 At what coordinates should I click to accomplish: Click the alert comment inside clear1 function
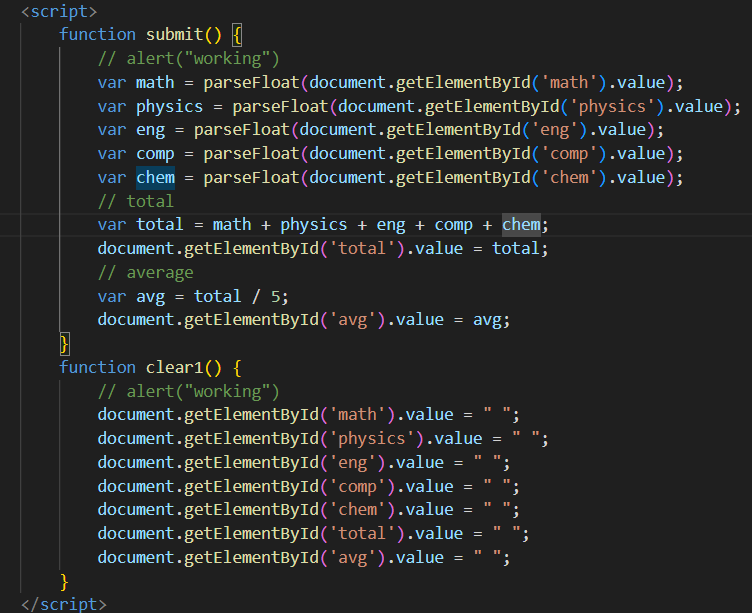tap(188, 391)
